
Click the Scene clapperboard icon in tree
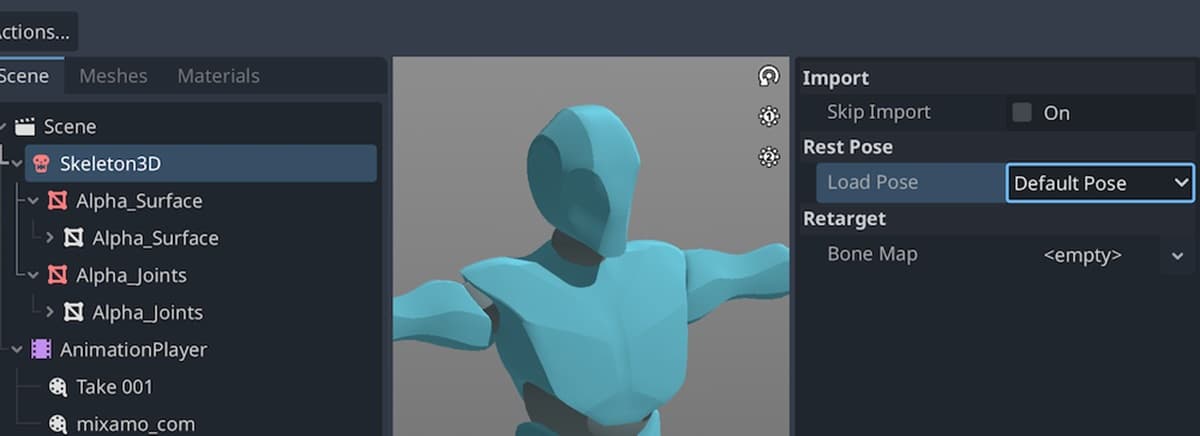pos(25,127)
